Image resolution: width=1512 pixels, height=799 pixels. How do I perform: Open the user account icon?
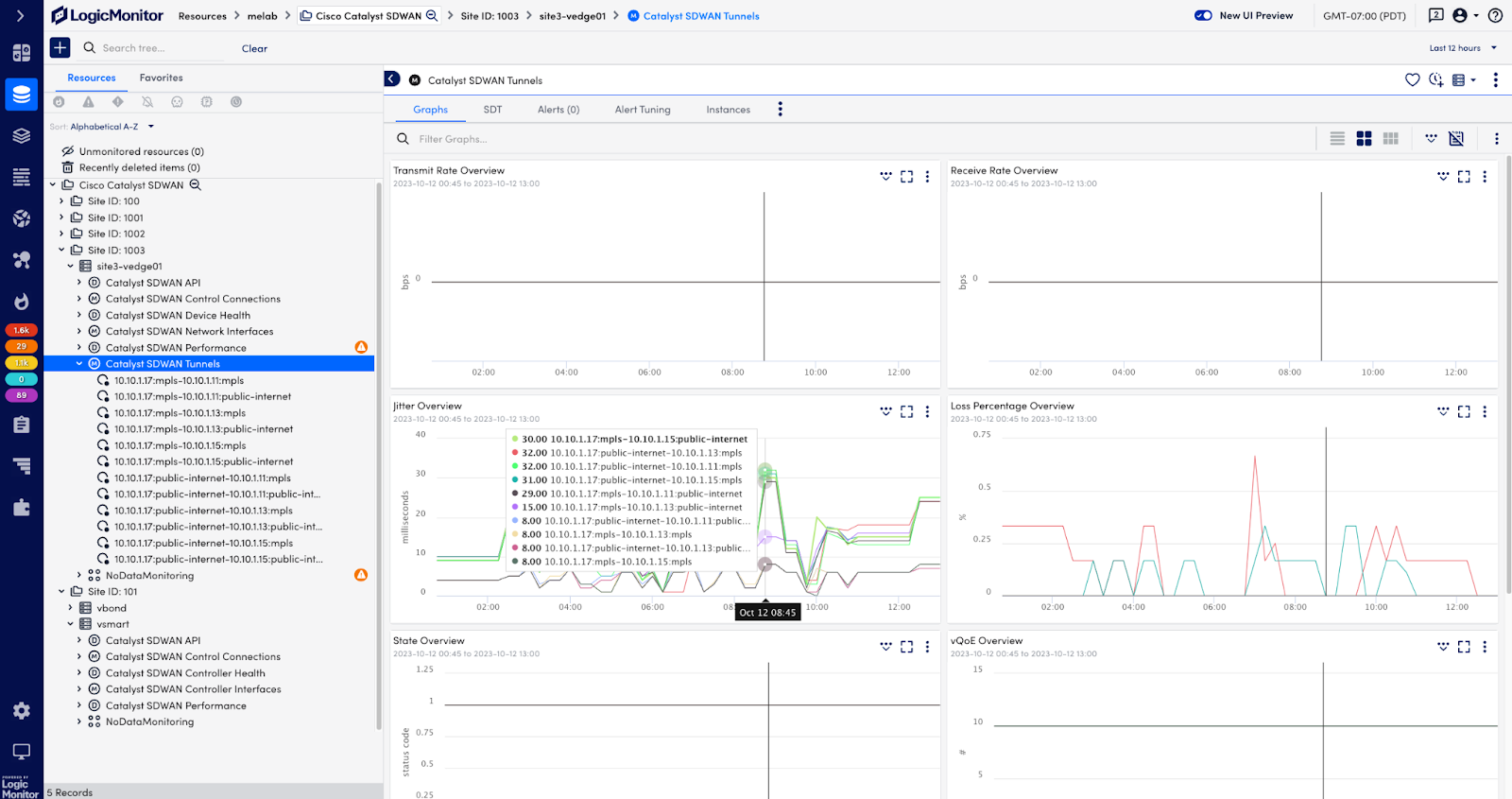pyautogui.click(x=1460, y=15)
